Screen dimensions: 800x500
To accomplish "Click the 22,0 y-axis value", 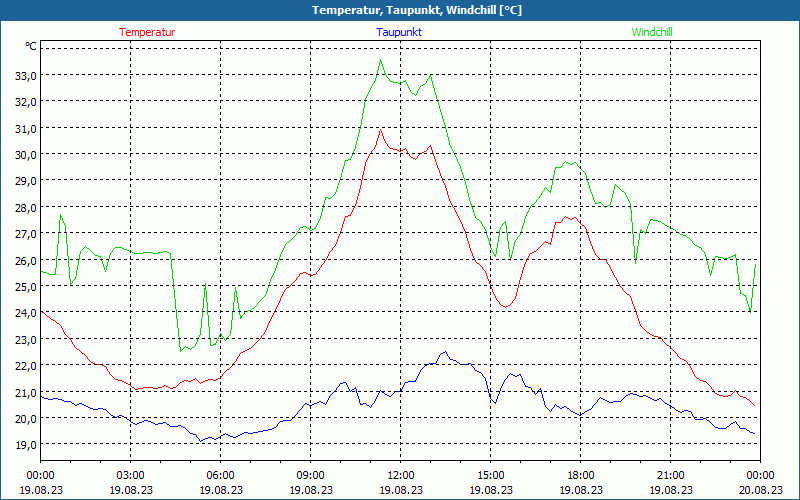I will (26, 366).
